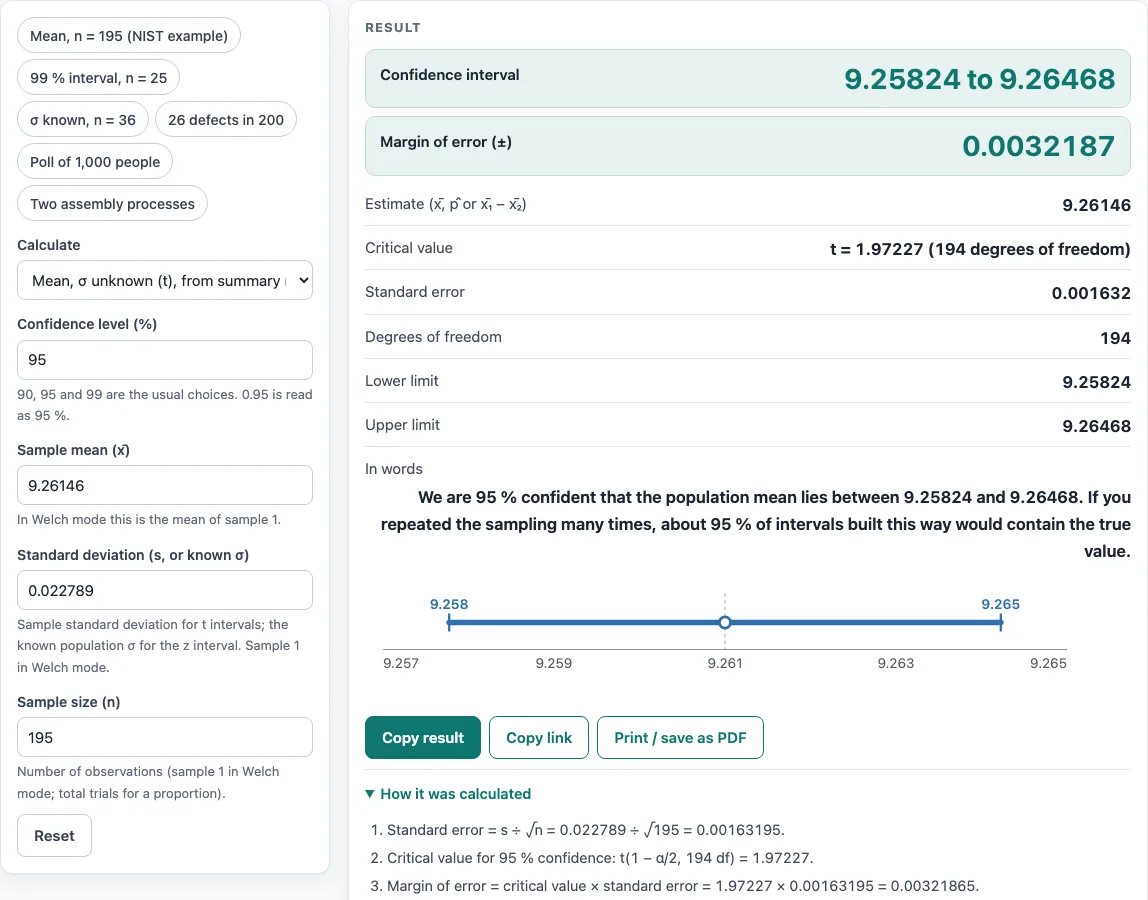The height and width of the screenshot is (900, 1148).
Task: Click the Estimate row value
Action: click(x=1096, y=205)
